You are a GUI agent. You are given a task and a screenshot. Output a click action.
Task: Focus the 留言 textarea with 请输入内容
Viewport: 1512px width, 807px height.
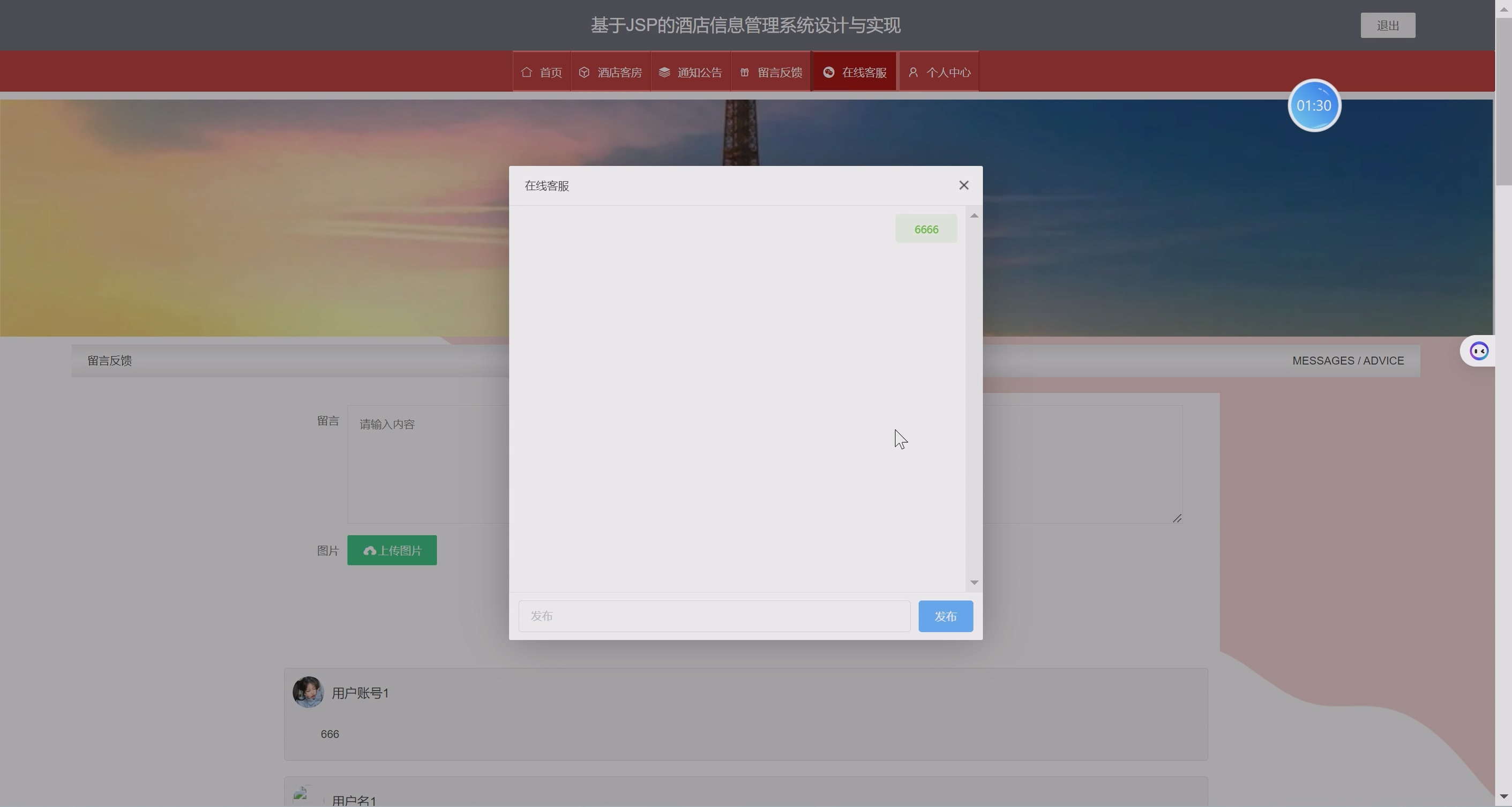coord(765,464)
